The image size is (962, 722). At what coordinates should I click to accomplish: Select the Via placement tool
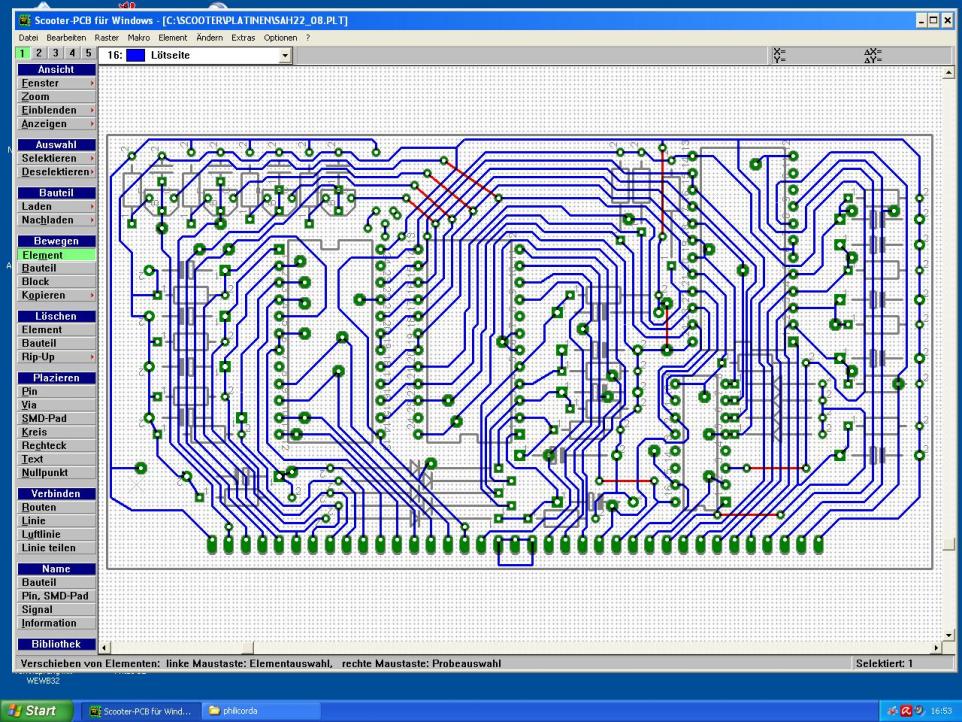(30, 405)
